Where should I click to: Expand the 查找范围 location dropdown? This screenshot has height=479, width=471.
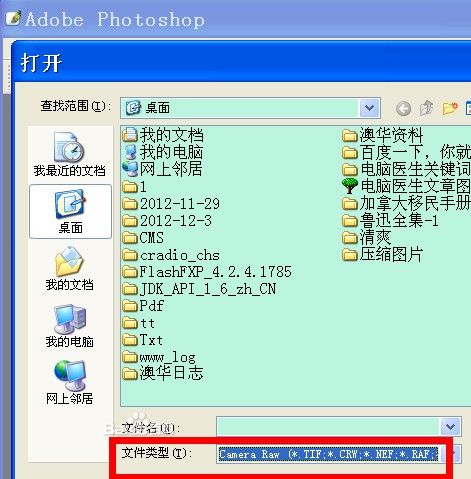pos(369,108)
